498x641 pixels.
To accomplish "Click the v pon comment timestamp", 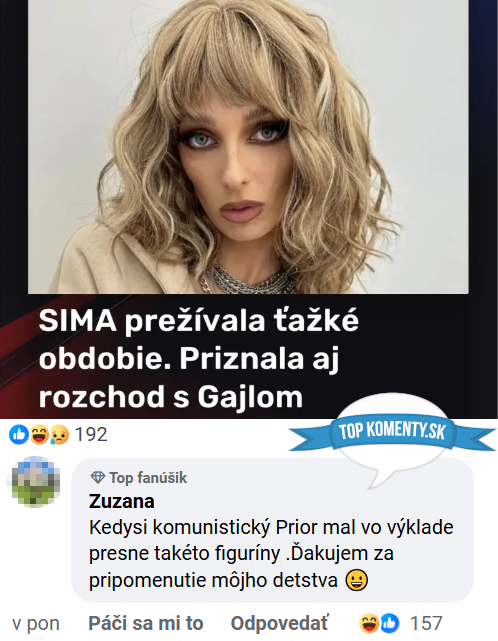I will click(36, 623).
